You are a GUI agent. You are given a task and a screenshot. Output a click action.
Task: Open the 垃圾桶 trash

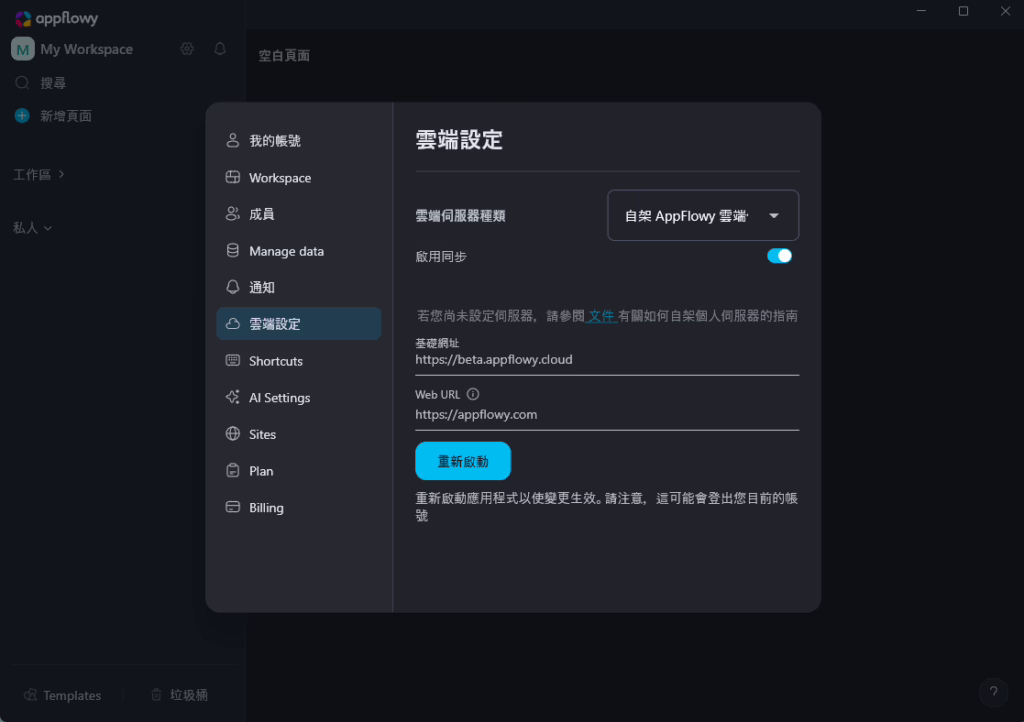(x=180, y=695)
